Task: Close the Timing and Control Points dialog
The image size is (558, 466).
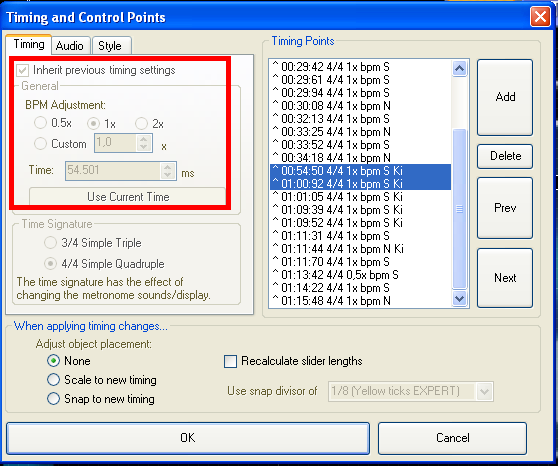Action: 540,17
